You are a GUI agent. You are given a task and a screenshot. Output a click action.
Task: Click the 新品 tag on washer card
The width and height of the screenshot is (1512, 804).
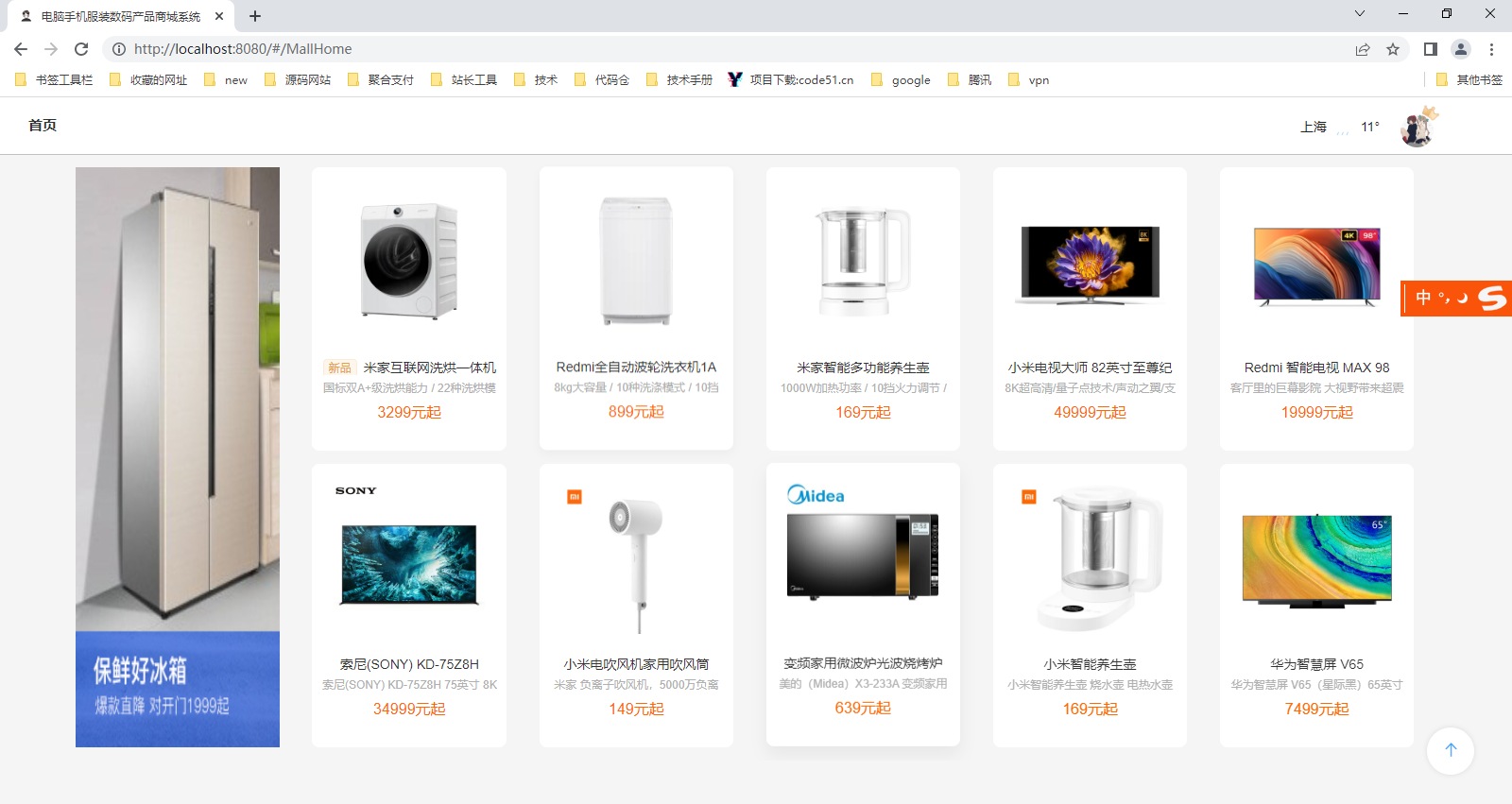(339, 368)
